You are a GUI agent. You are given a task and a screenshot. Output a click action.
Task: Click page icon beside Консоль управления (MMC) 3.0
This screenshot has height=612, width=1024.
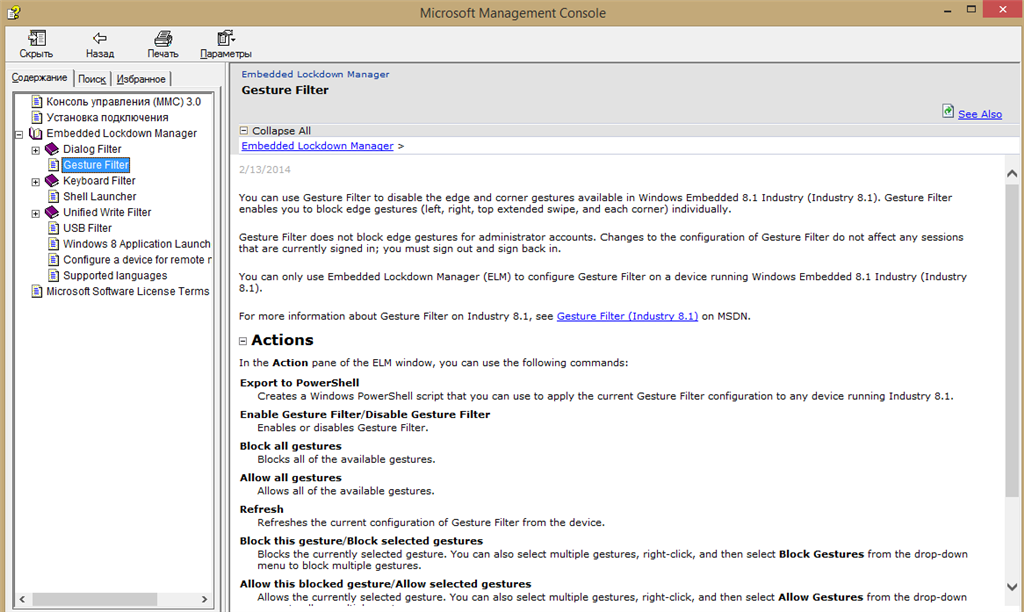(x=37, y=101)
